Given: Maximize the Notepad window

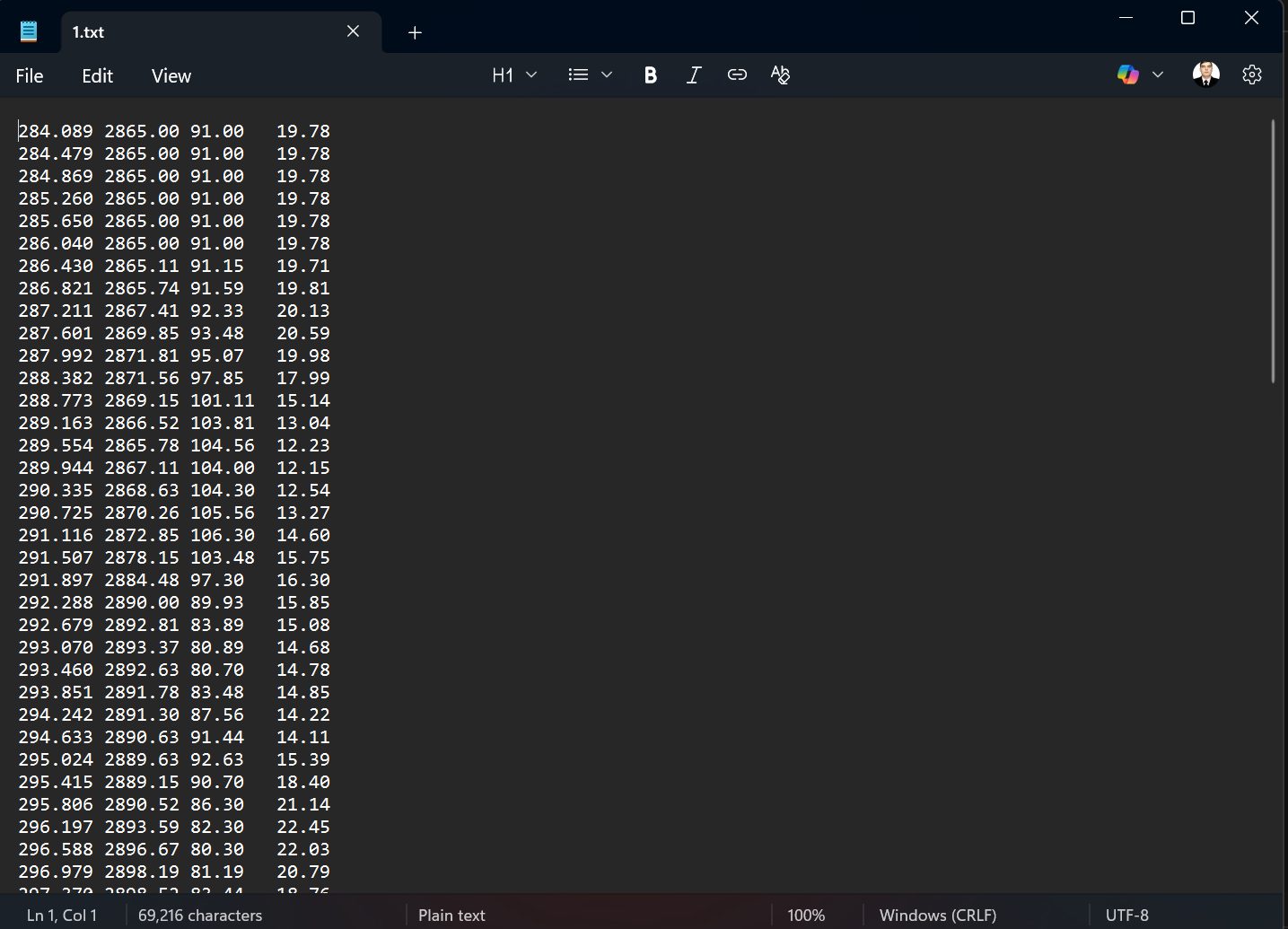Looking at the screenshot, I should [1188, 18].
